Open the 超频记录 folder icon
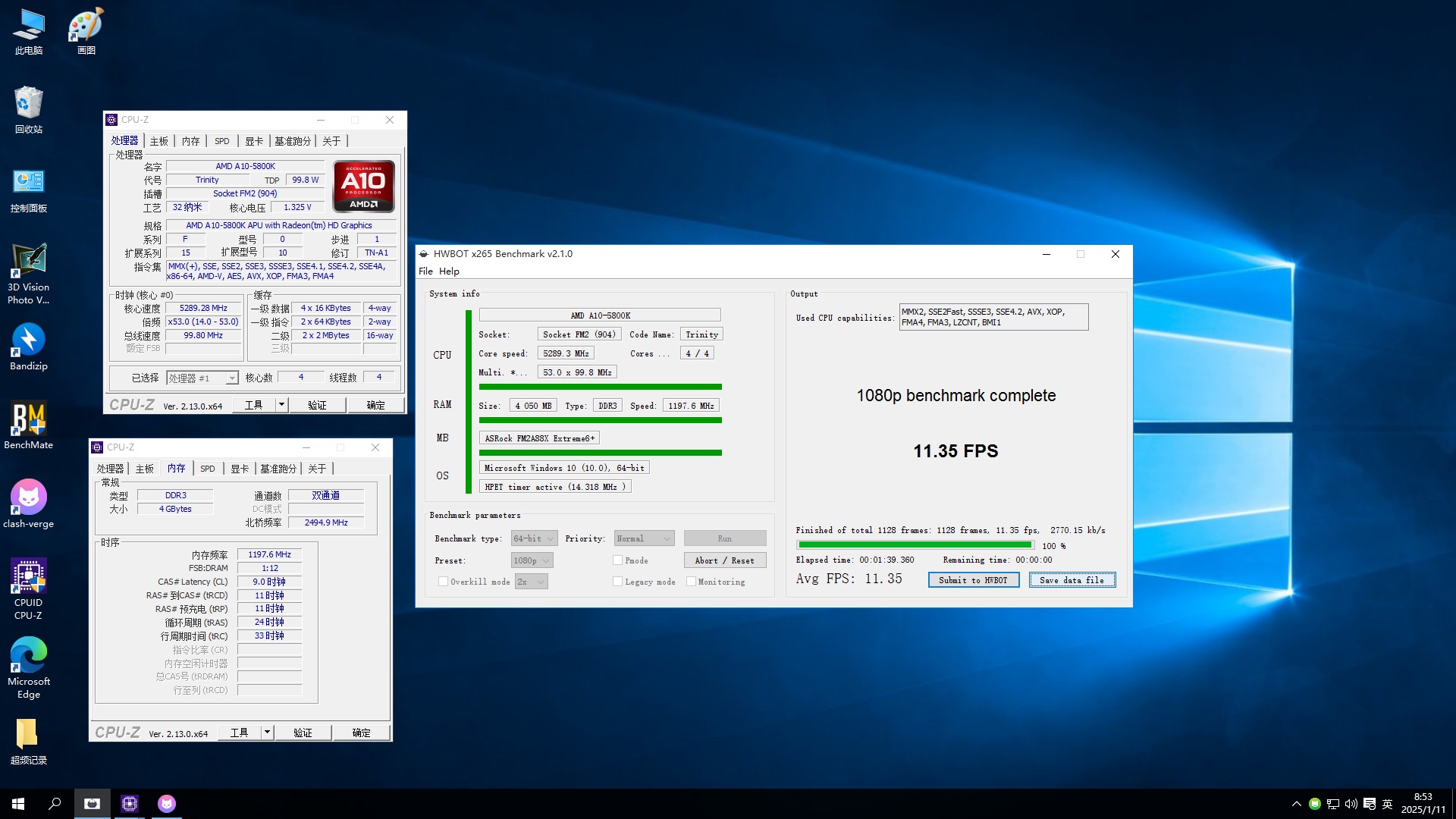The width and height of the screenshot is (1456, 819). pyautogui.click(x=29, y=742)
